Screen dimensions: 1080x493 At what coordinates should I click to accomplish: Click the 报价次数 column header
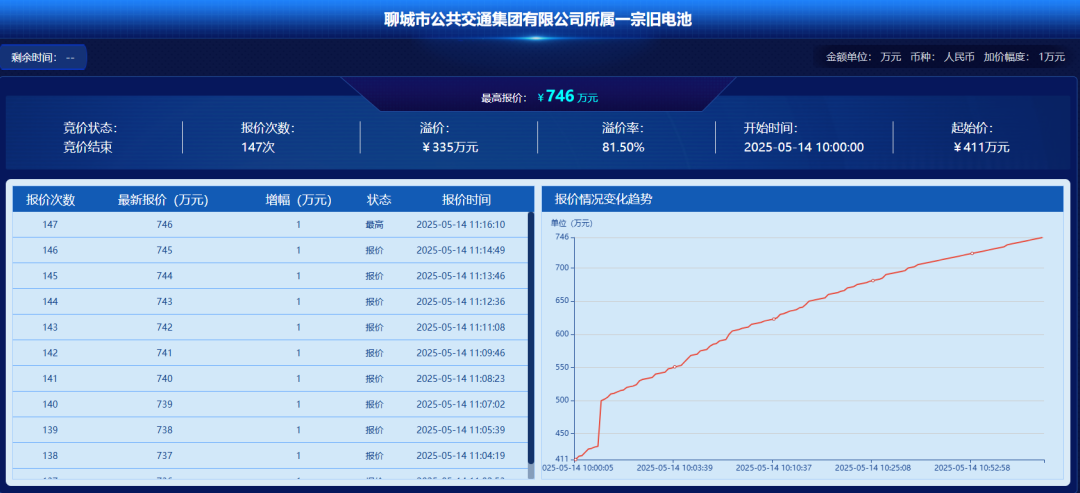(x=50, y=200)
